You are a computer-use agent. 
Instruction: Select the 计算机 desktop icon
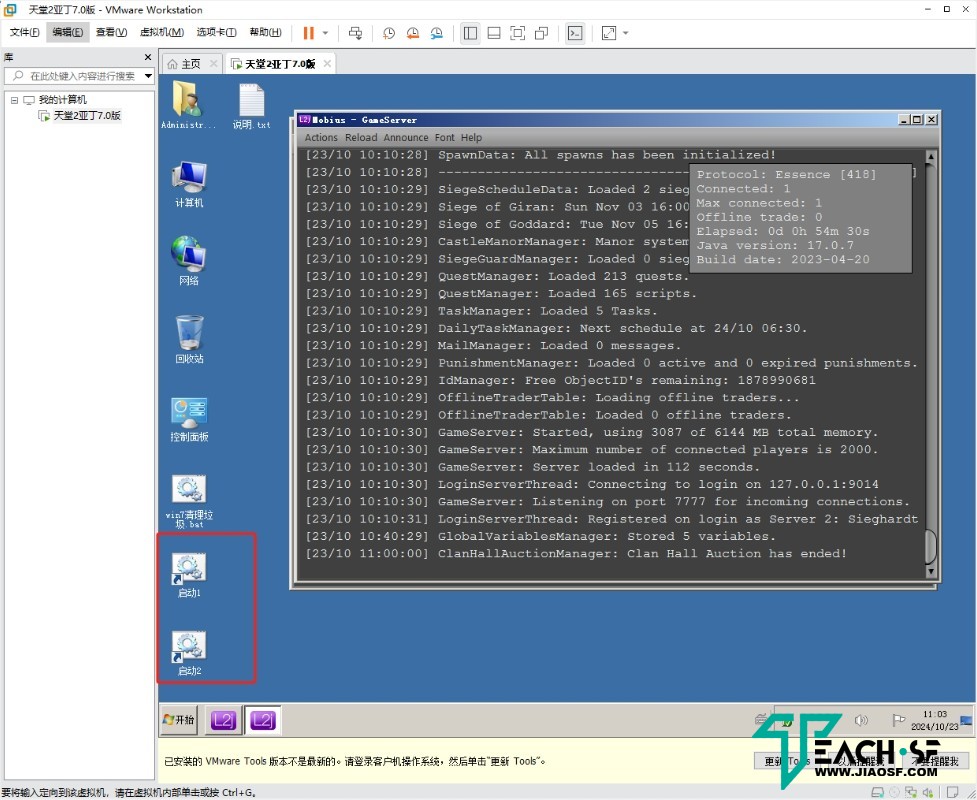click(189, 184)
